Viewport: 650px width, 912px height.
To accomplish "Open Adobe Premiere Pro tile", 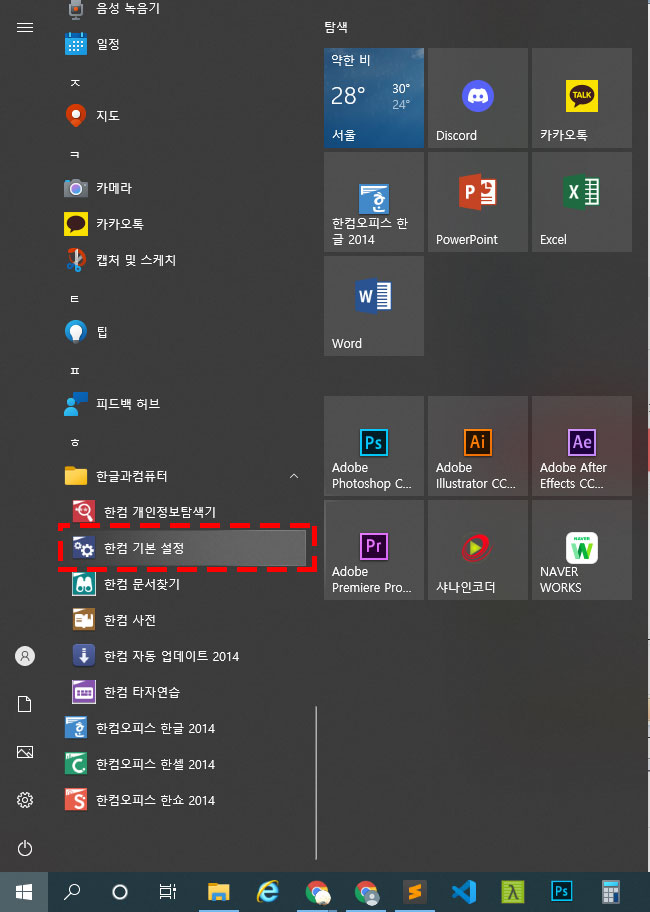I will 374,550.
